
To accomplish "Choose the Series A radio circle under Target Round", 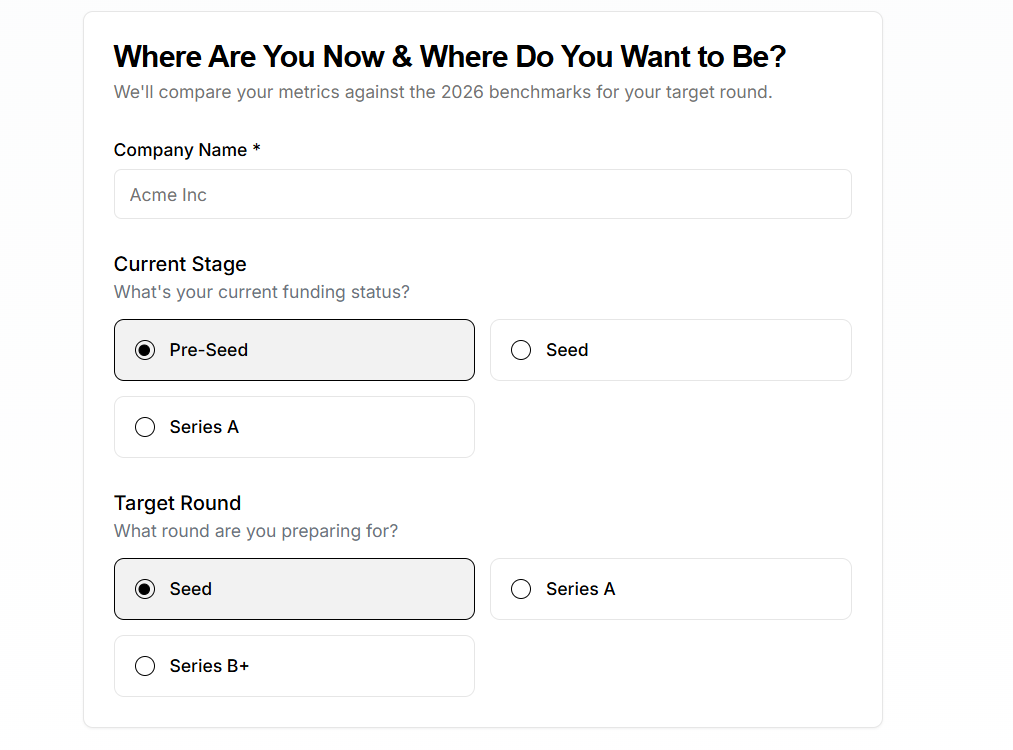I will (x=521, y=589).
